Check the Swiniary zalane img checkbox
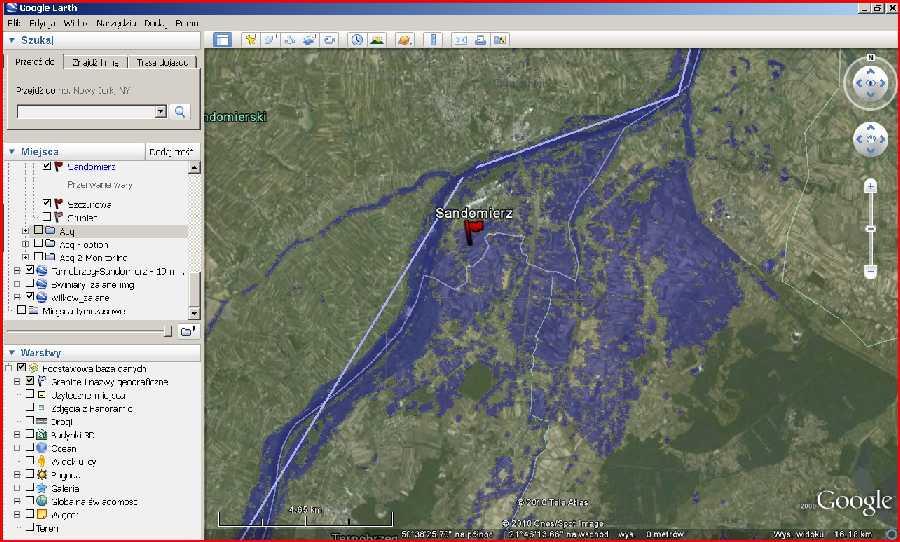 (30, 284)
